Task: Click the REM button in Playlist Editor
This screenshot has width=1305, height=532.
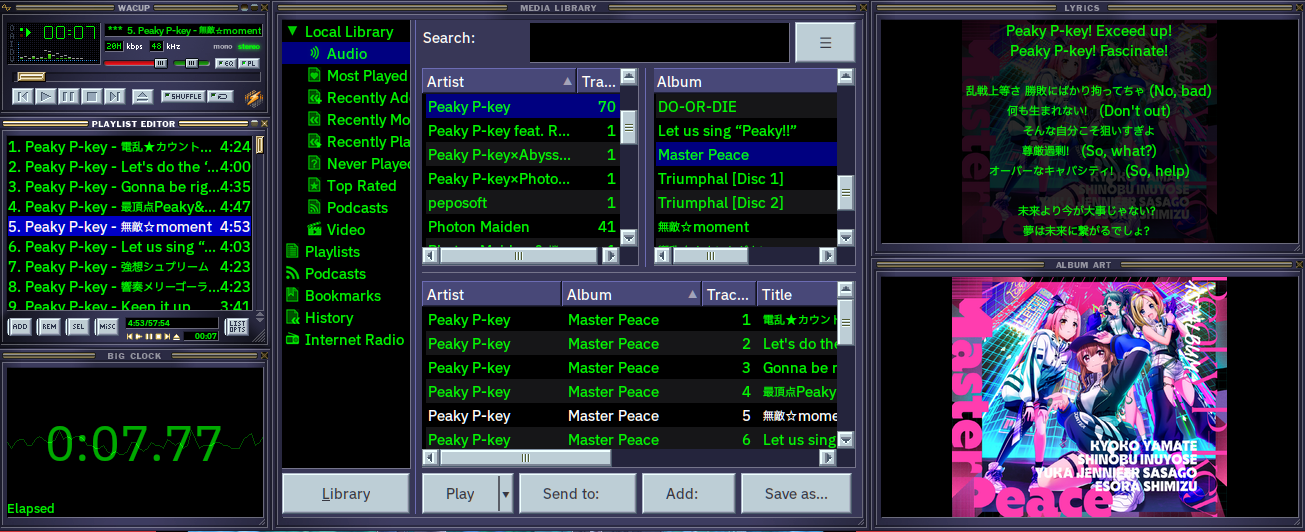Action: click(x=49, y=326)
